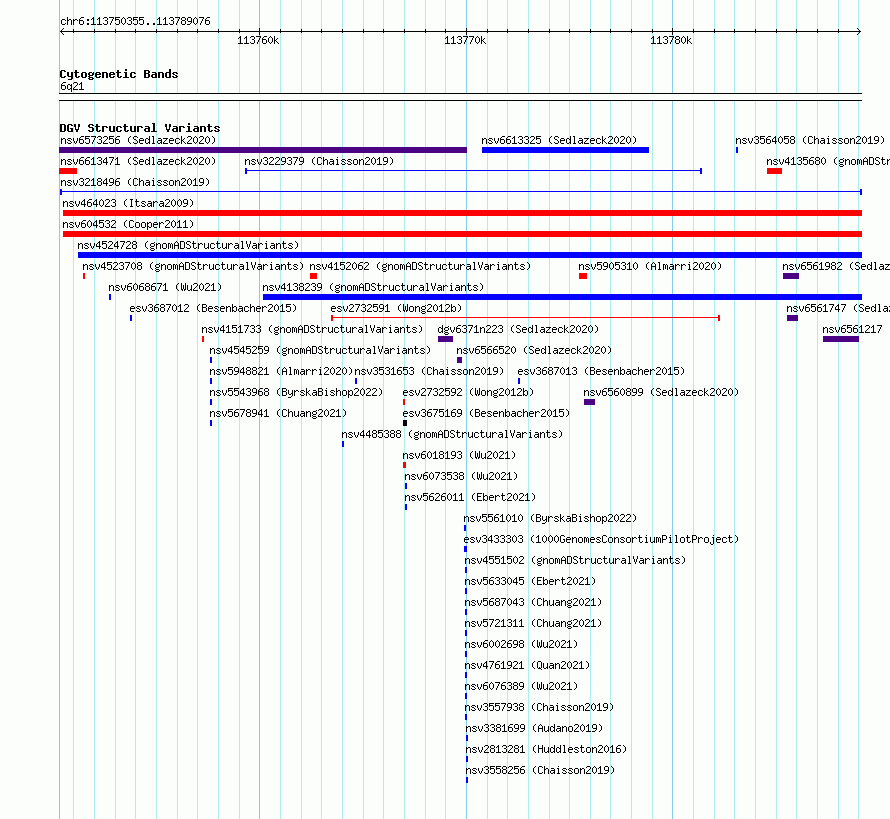Select nsv4485388 (gnomADStructuralVariants) label
The image size is (890, 819).
(x=452, y=434)
